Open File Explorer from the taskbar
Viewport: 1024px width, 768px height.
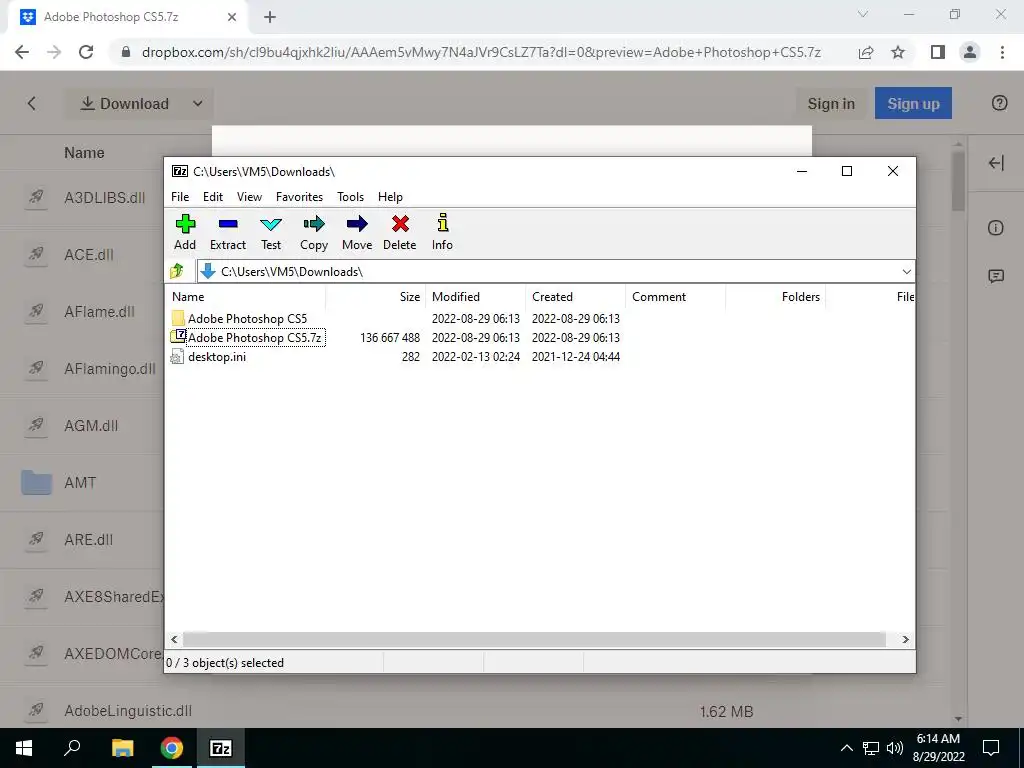(122, 748)
